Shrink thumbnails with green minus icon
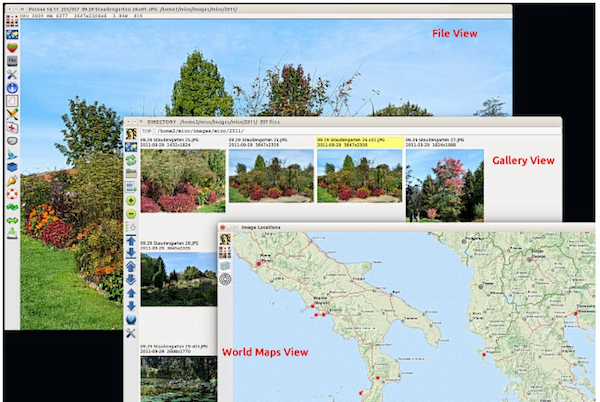The width and height of the screenshot is (600, 402). (x=131, y=213)
